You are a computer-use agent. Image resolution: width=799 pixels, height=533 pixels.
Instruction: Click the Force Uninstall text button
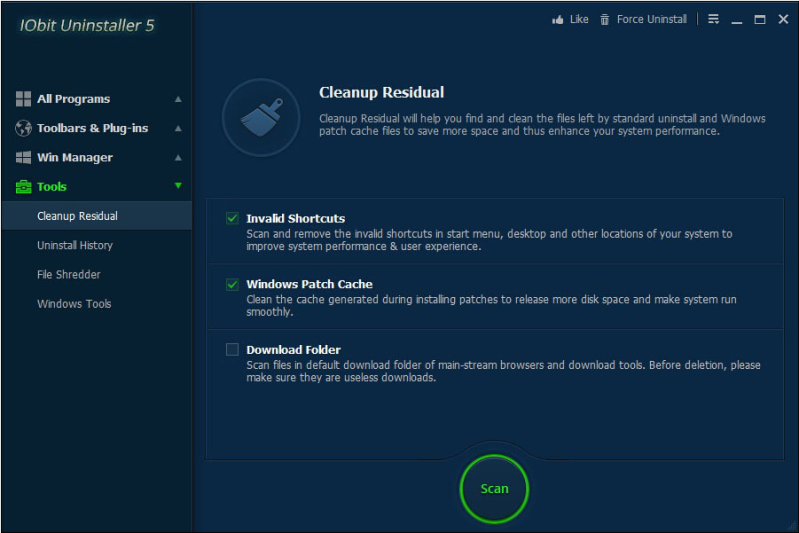[x=652, y=19]
